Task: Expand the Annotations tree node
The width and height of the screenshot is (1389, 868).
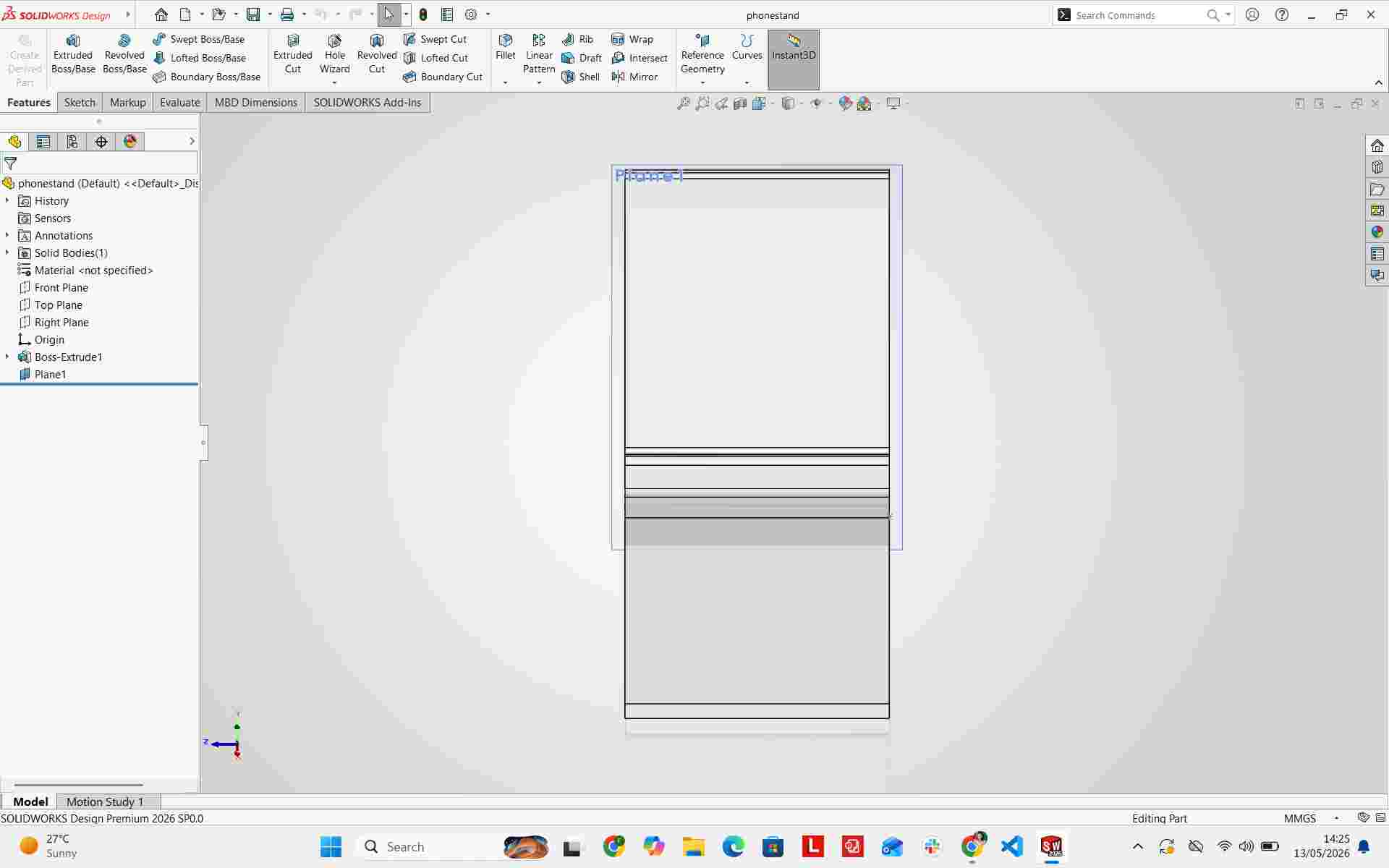Action: pos(7,235)
